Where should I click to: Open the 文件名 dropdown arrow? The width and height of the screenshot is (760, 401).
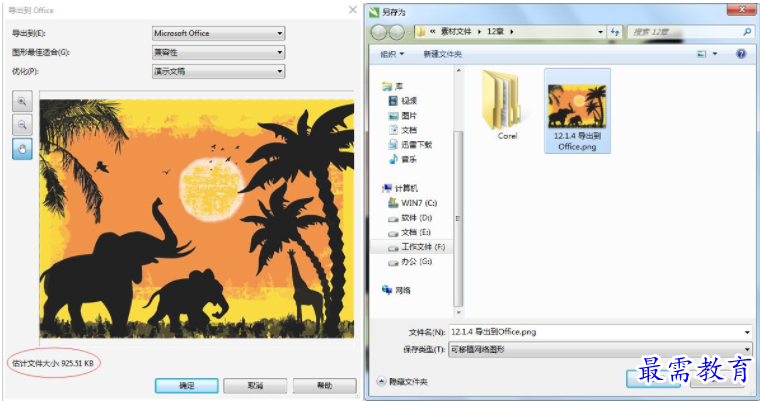[747, 332]
